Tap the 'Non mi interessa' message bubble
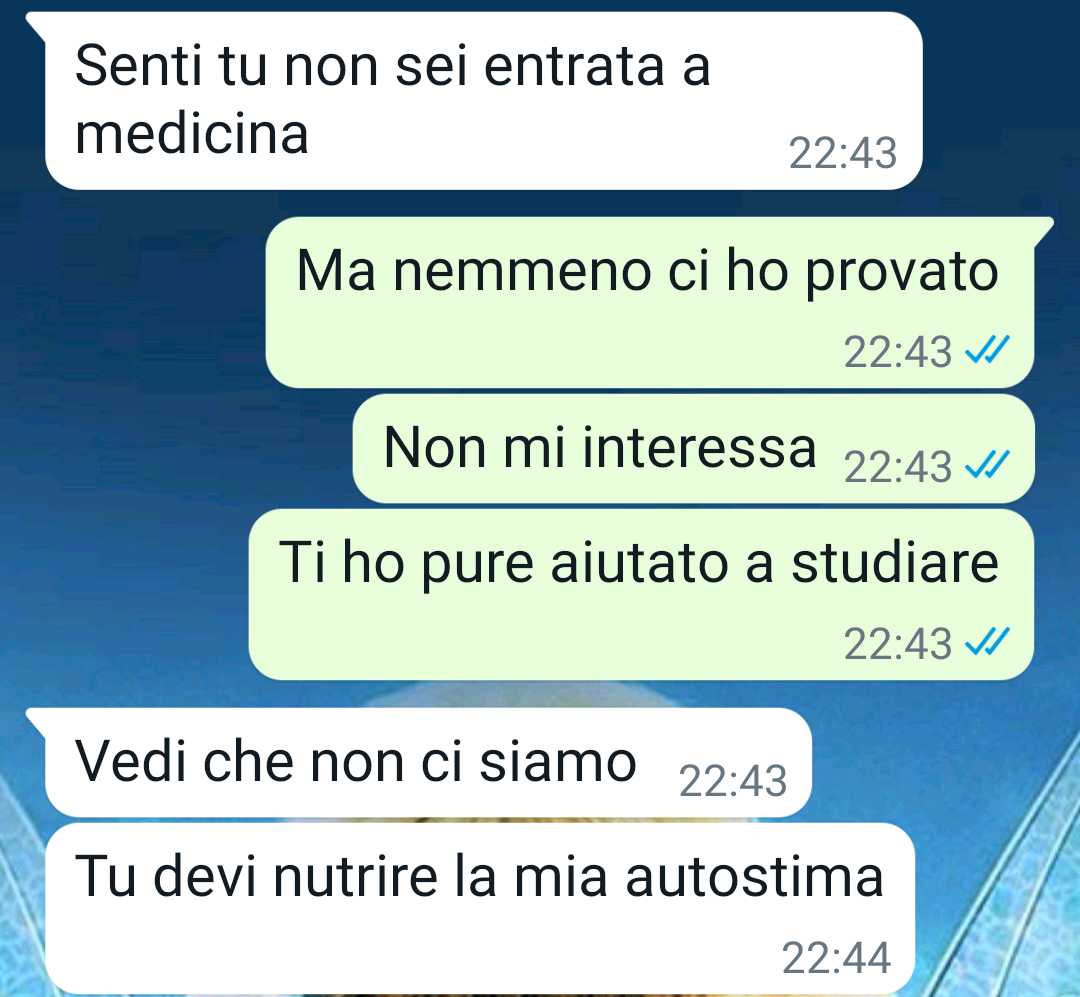This screenshot has height=997, width=1080. [694, 449]
